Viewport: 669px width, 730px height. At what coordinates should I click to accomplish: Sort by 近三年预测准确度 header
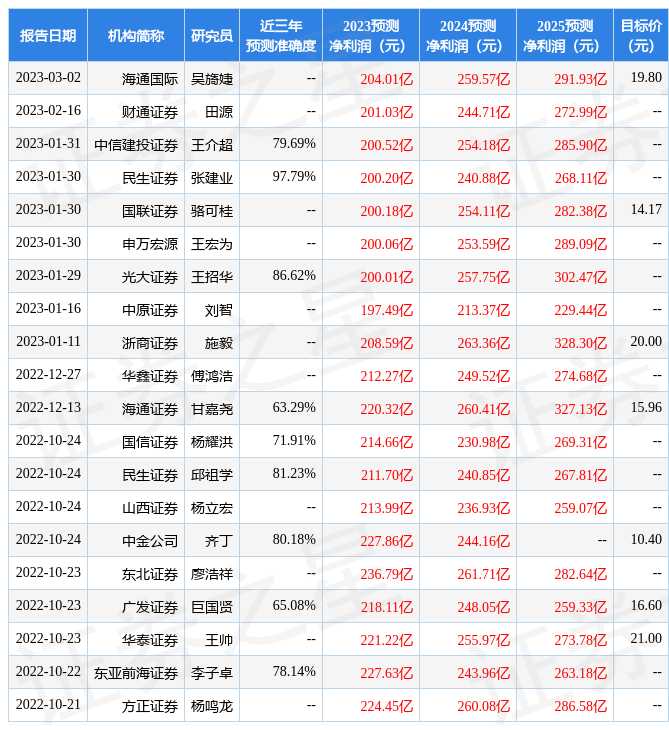tap(280, 36)
